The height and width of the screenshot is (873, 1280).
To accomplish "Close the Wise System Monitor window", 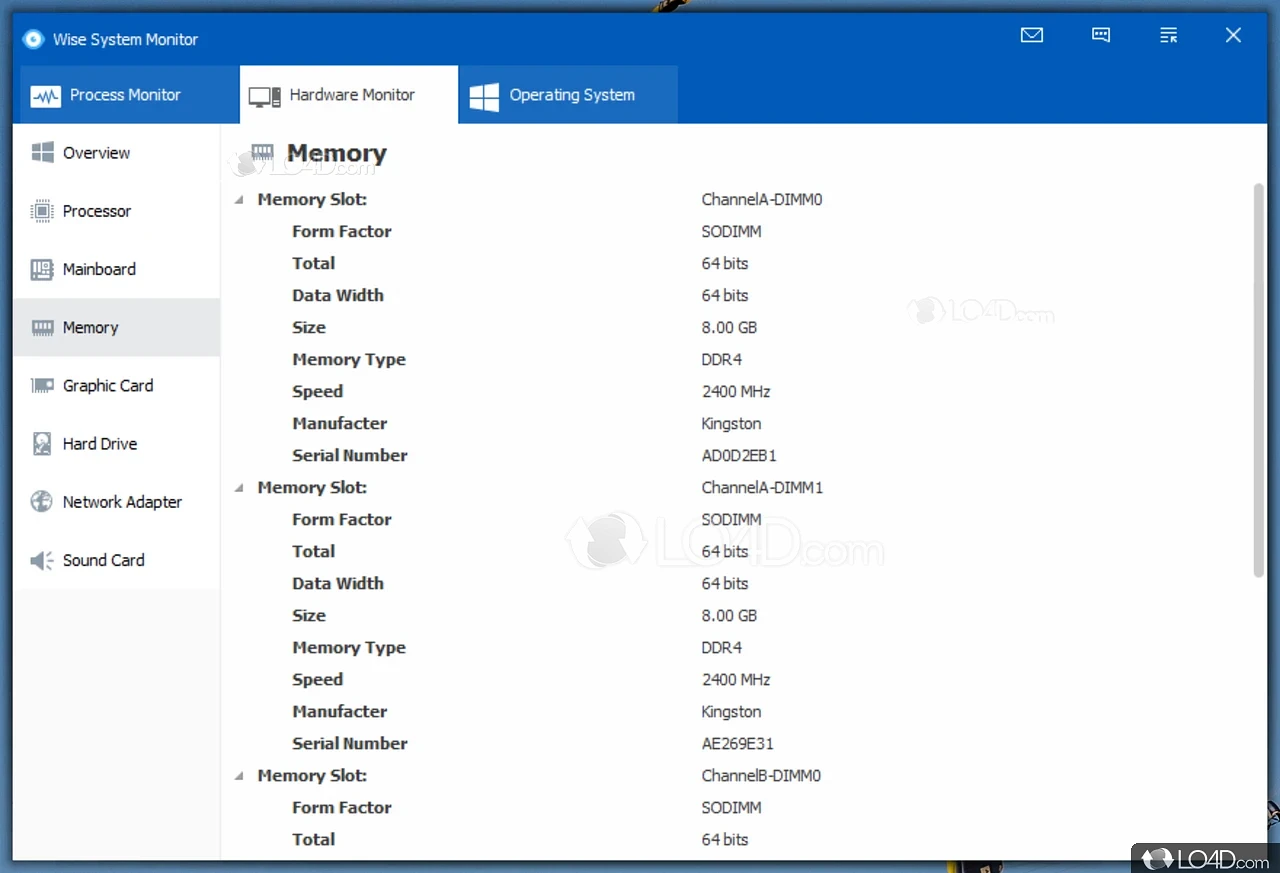I will (1233, 36).
